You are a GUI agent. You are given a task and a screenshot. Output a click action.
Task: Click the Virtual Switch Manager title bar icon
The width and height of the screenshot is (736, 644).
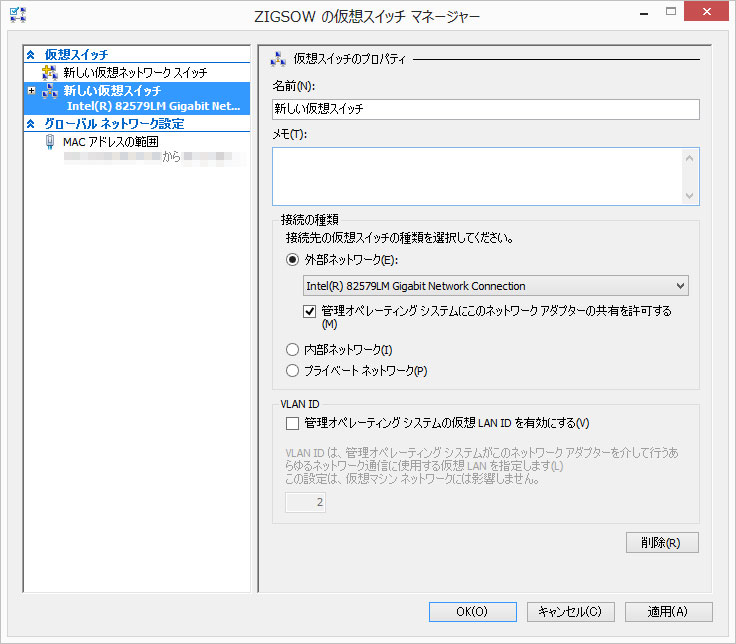18,15
